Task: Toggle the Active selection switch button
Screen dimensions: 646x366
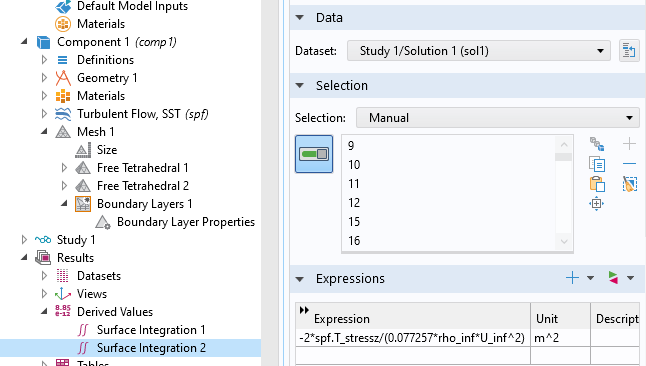Action: click(314, 154)
